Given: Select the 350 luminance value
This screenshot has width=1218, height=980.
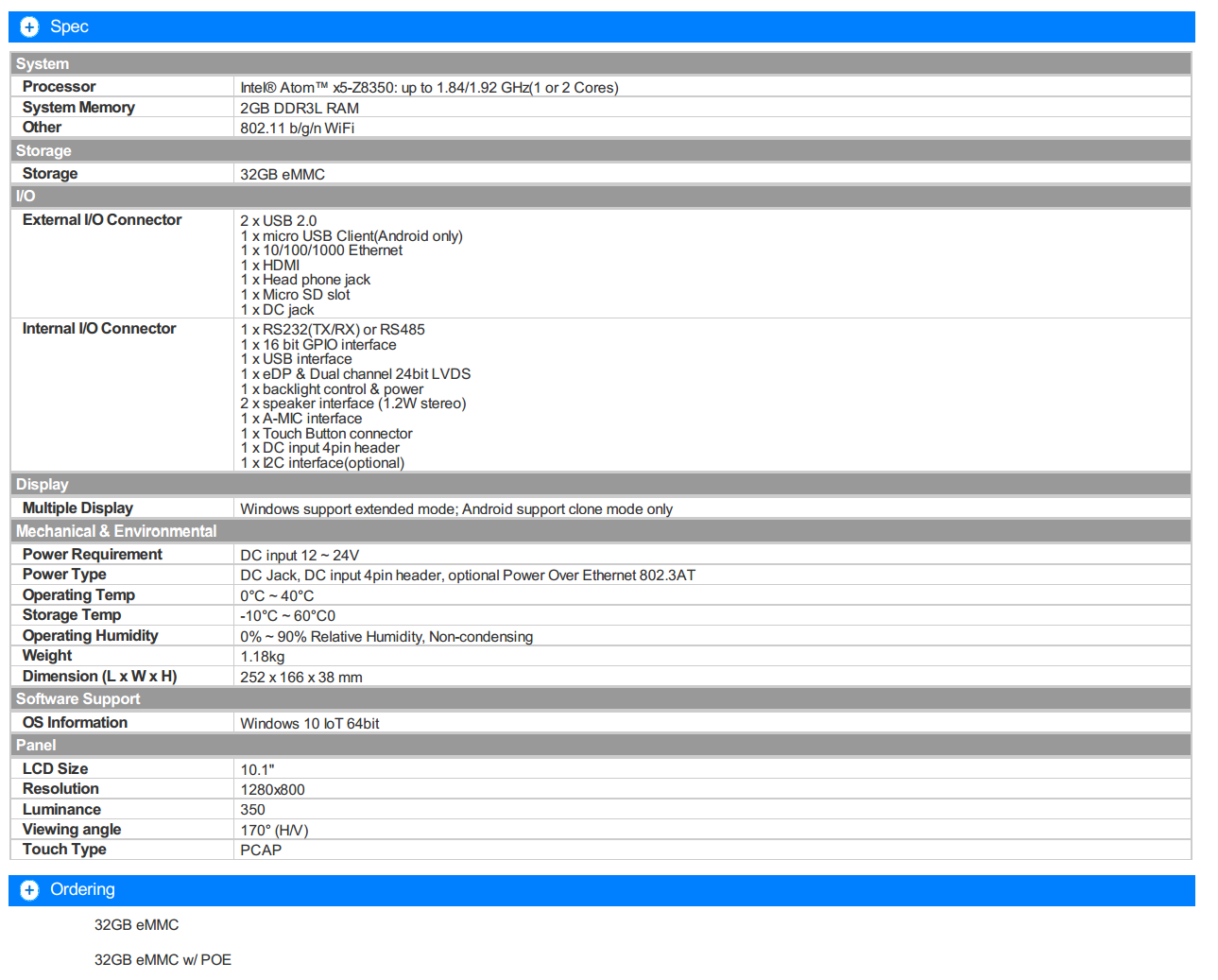Looking at the screenshot, I should click(252, 810).
